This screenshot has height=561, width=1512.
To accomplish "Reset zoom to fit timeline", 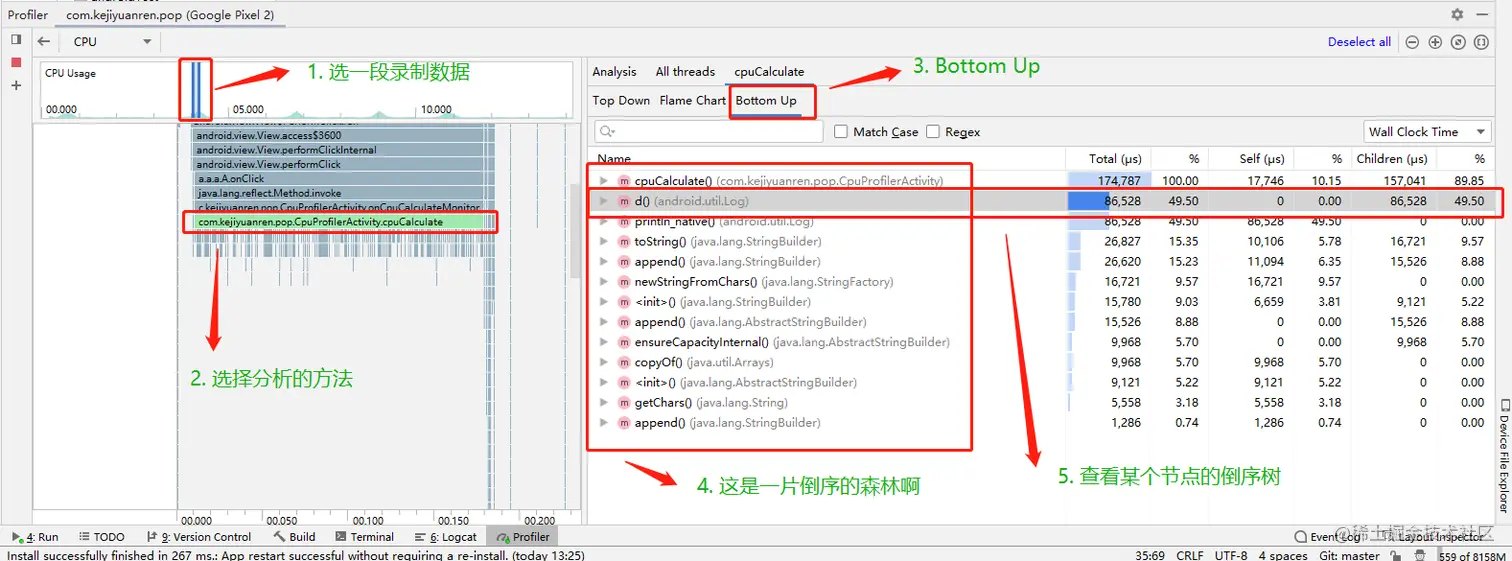I will pos(1458,42).
